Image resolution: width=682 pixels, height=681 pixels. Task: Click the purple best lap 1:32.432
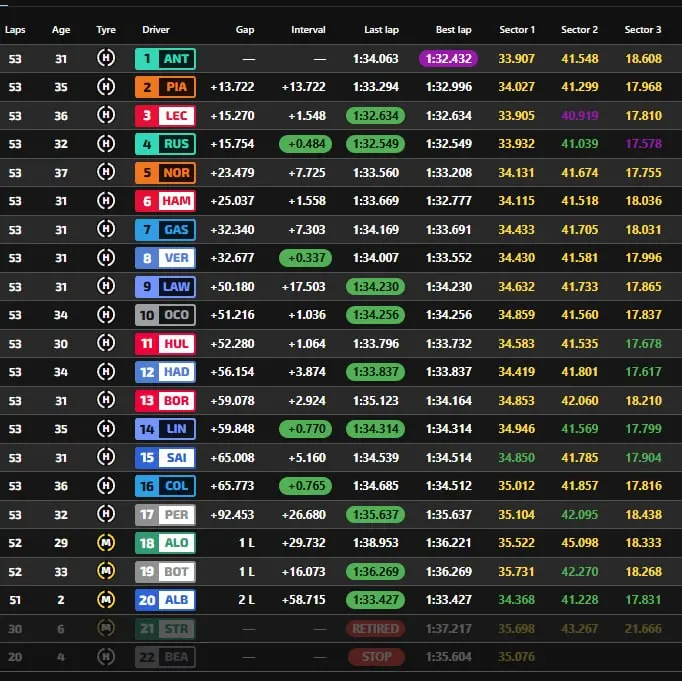pos(451,59)
